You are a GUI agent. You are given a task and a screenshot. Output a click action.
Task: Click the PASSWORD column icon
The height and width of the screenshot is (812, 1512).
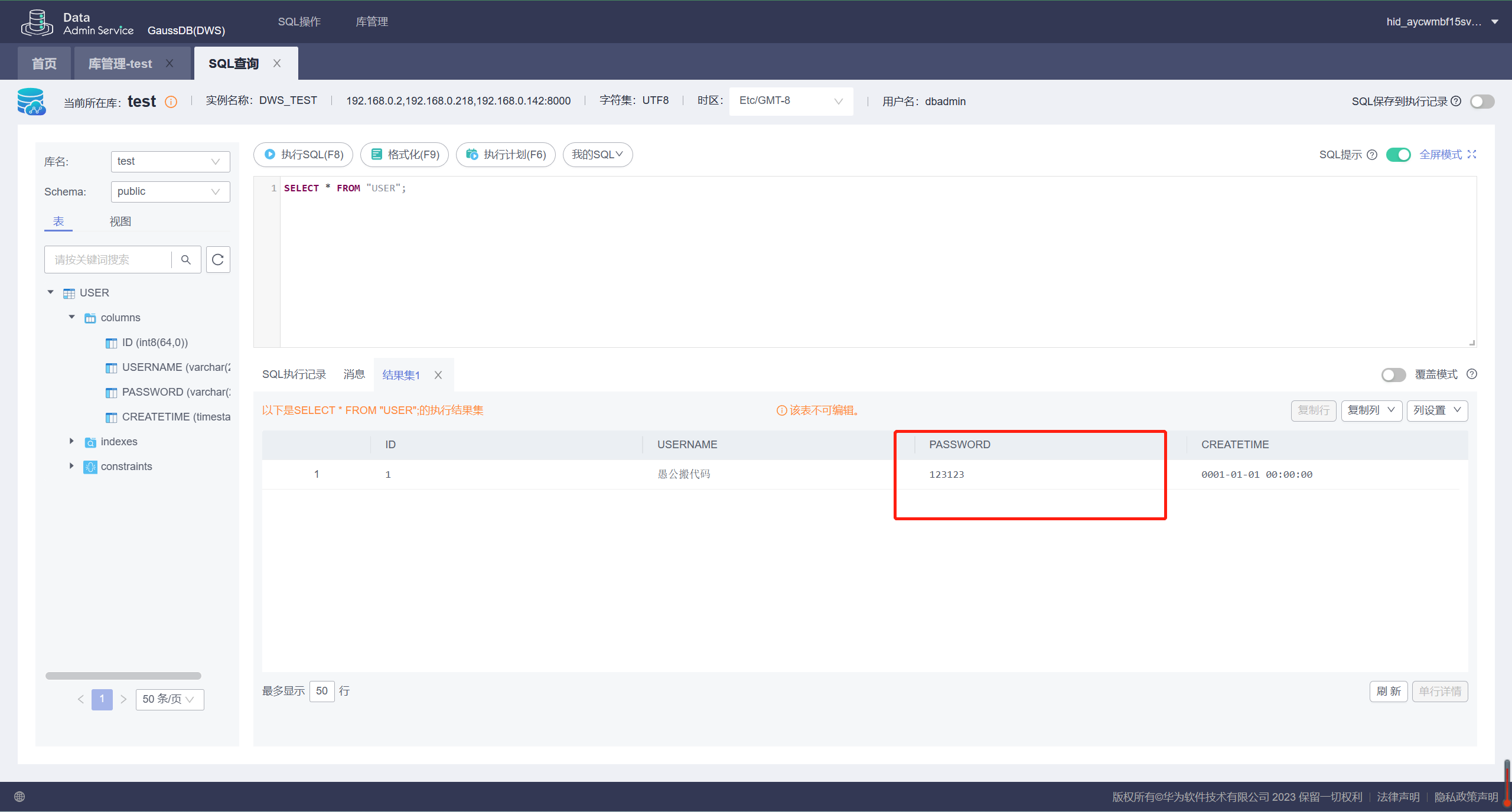coord(111,393)
